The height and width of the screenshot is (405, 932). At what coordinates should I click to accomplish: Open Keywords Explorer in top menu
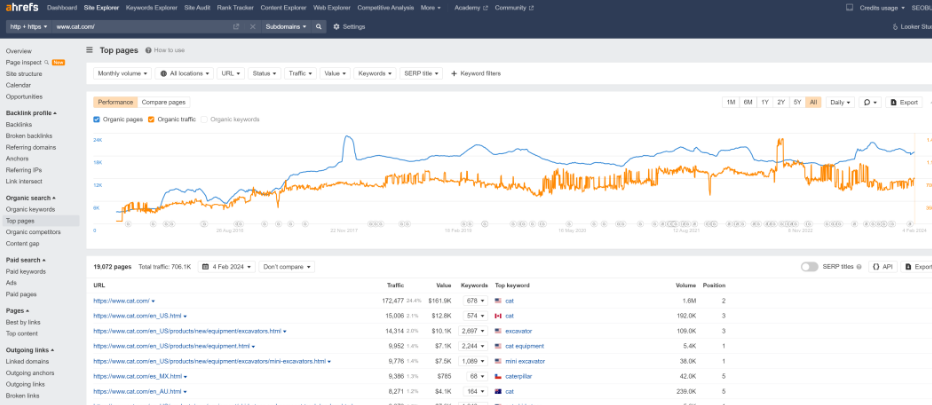(x=151, y=7)
